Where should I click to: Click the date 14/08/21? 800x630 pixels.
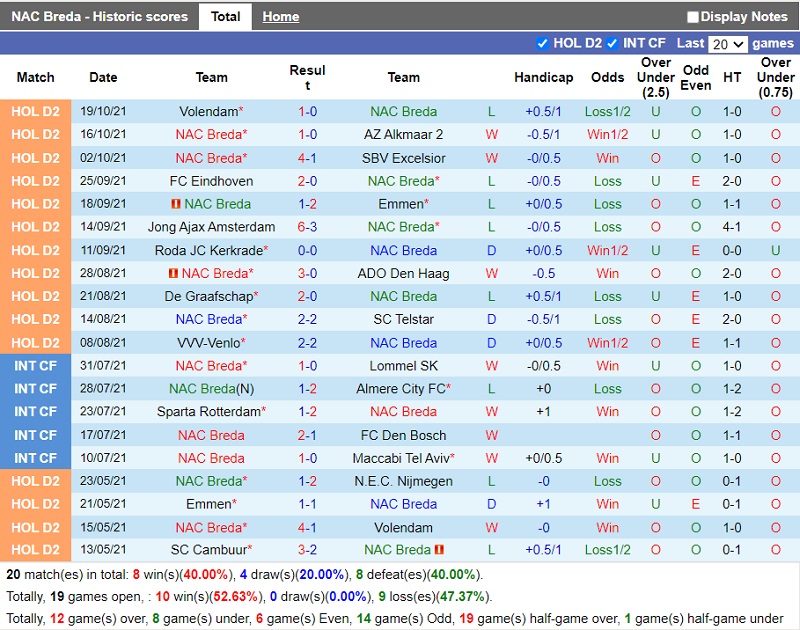[103, 319]
